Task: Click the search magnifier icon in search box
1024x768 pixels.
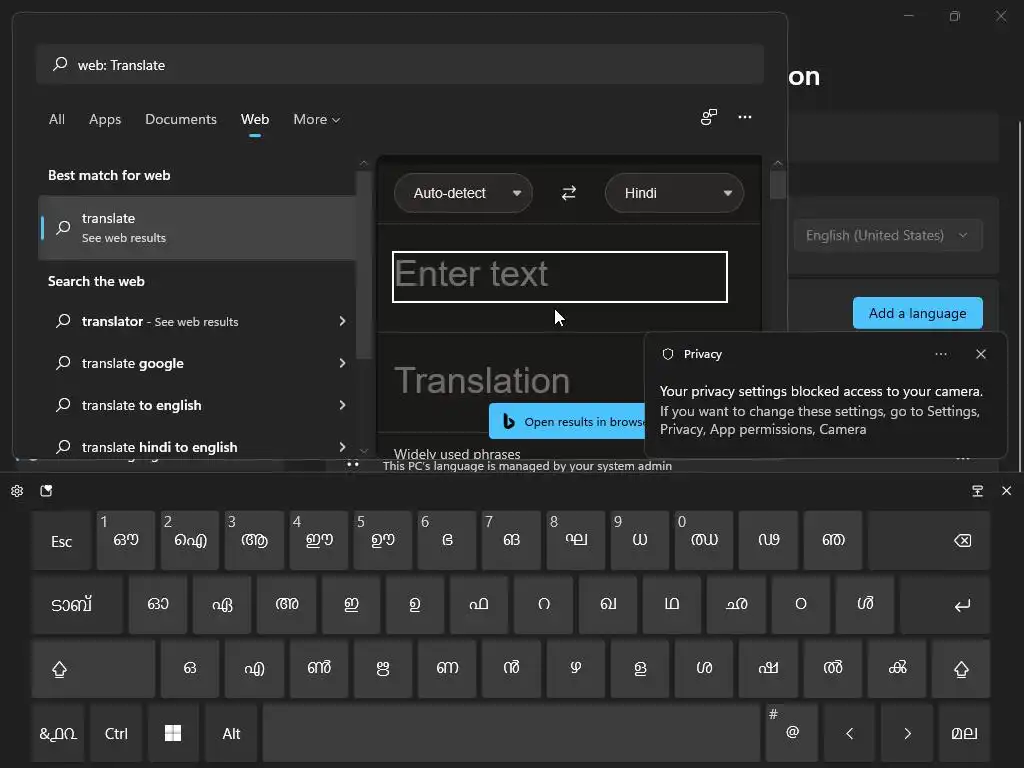Action: click(x=60, y=64)
